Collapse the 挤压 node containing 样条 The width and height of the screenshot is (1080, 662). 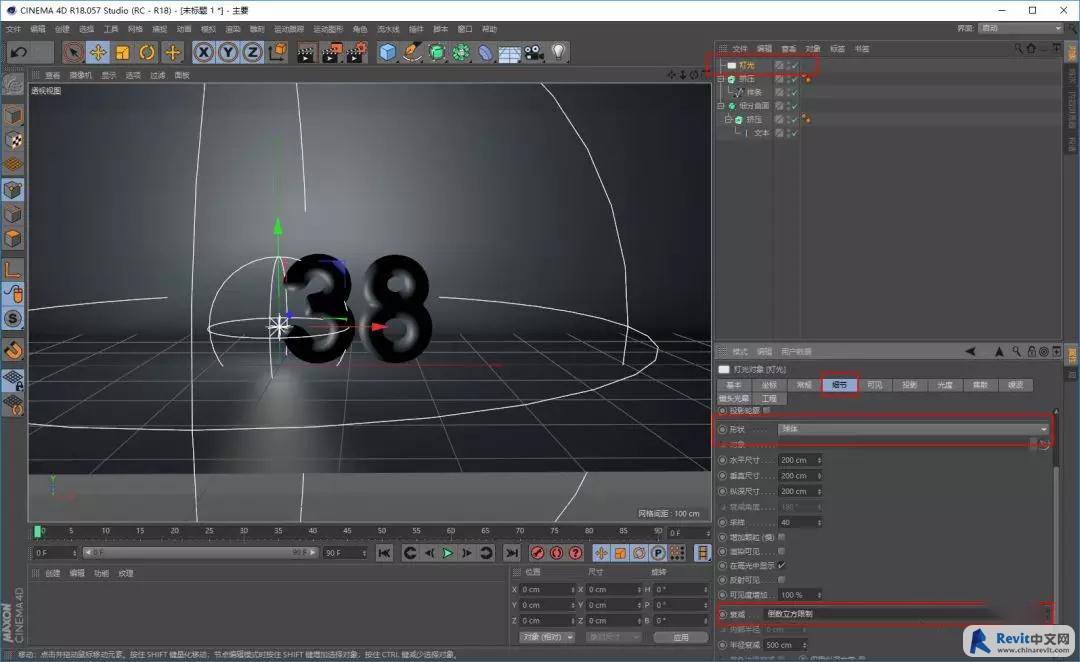pos(721,79)
